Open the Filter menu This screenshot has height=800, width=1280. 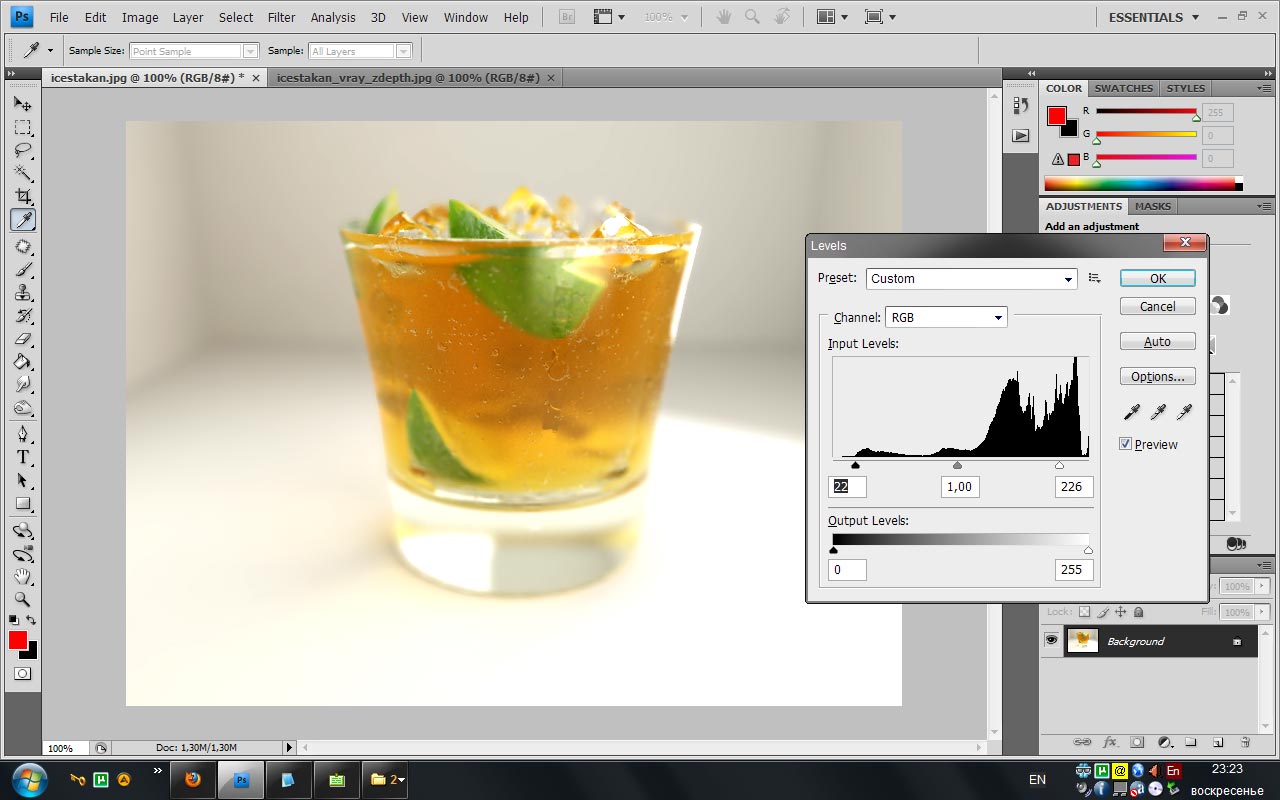pos(282,17)
